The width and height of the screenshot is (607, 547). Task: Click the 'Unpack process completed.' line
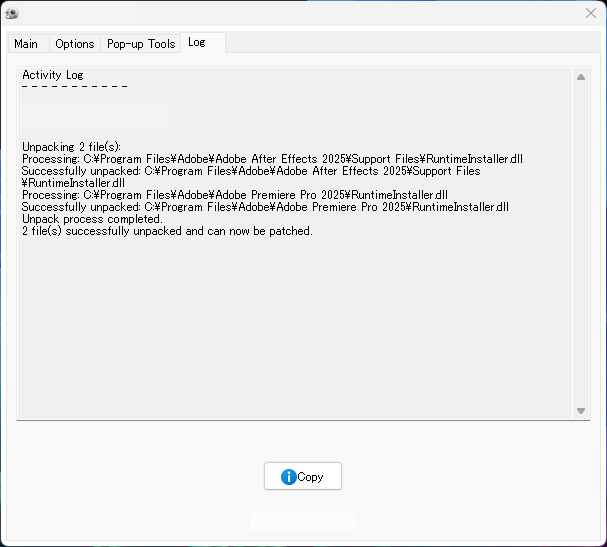click(x=92, y=219)
